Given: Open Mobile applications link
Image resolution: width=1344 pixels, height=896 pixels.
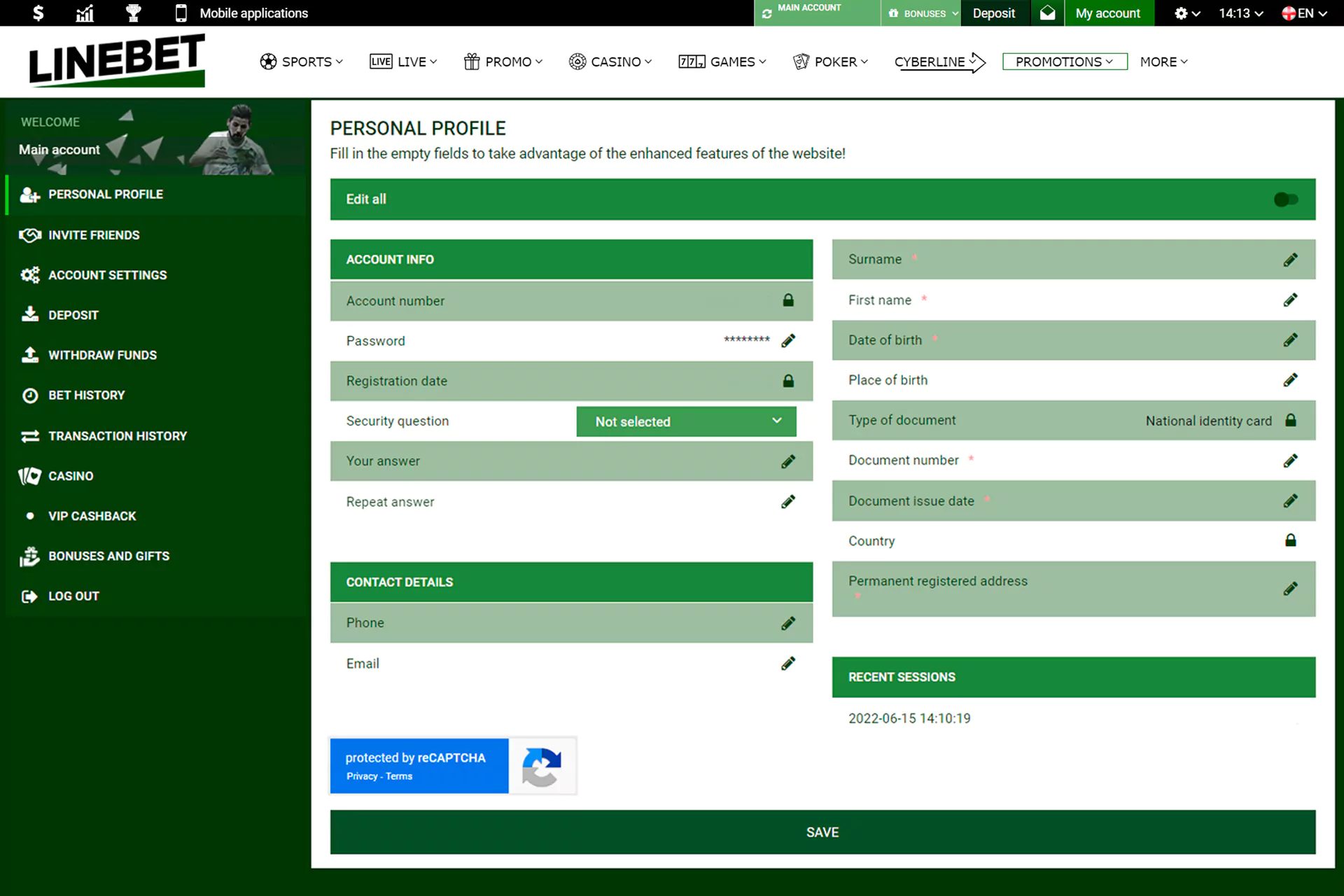Looking at the screenshot, I should pyautogui.click(x=241, y=13).
